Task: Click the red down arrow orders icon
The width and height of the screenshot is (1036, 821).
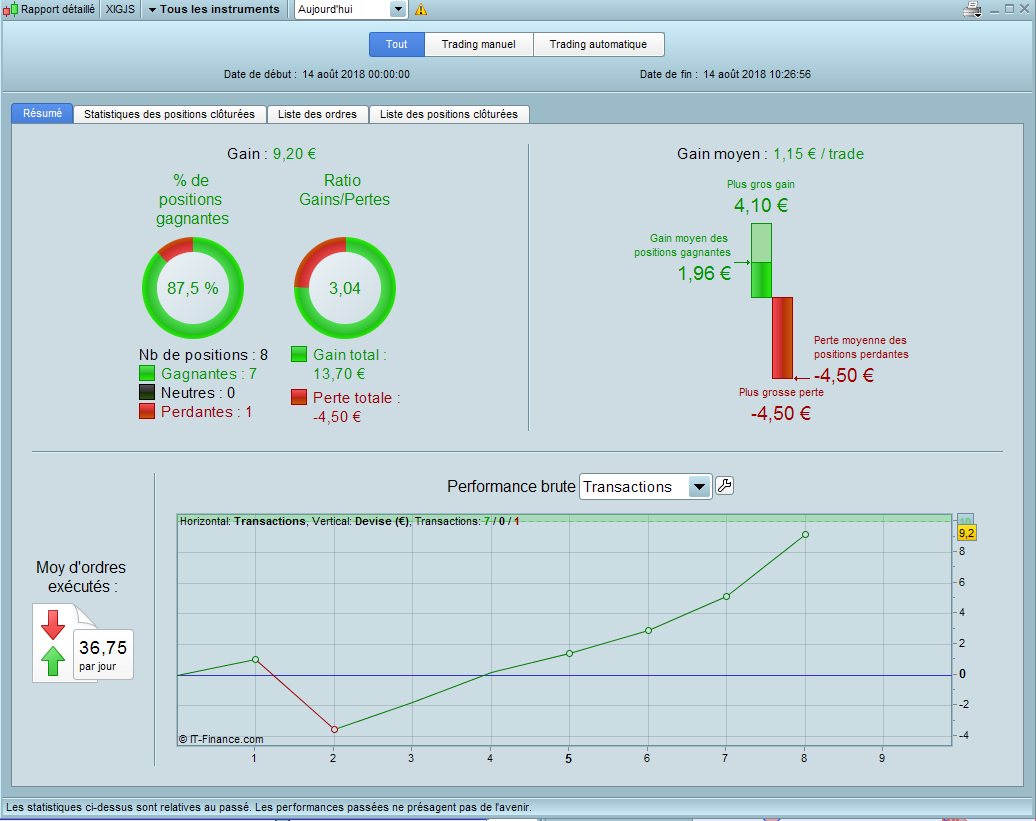Action: [53, 624]
